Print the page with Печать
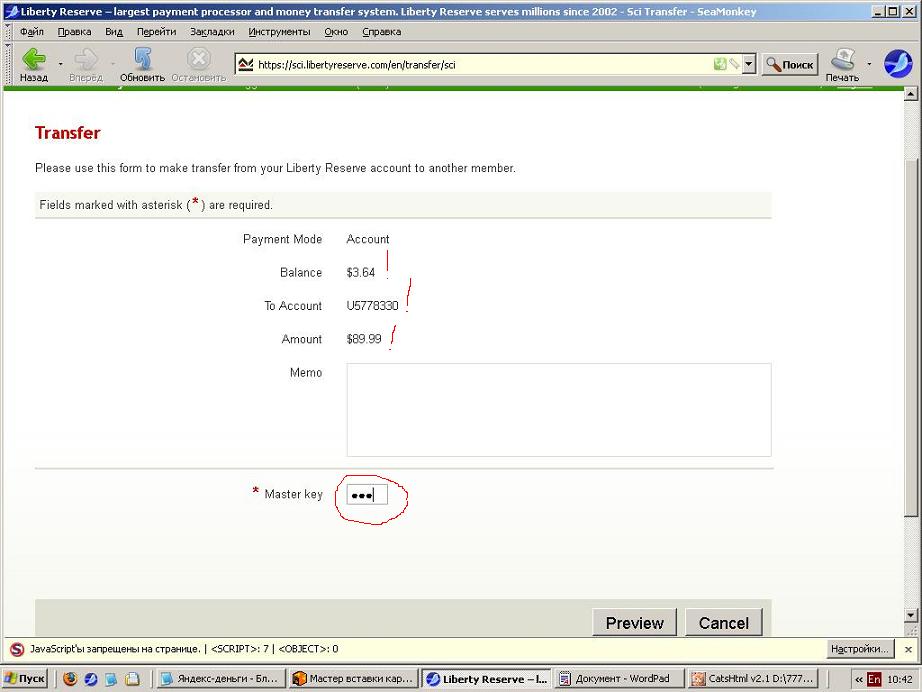This screenshot has width=922, height=692. tap(842, 65)
